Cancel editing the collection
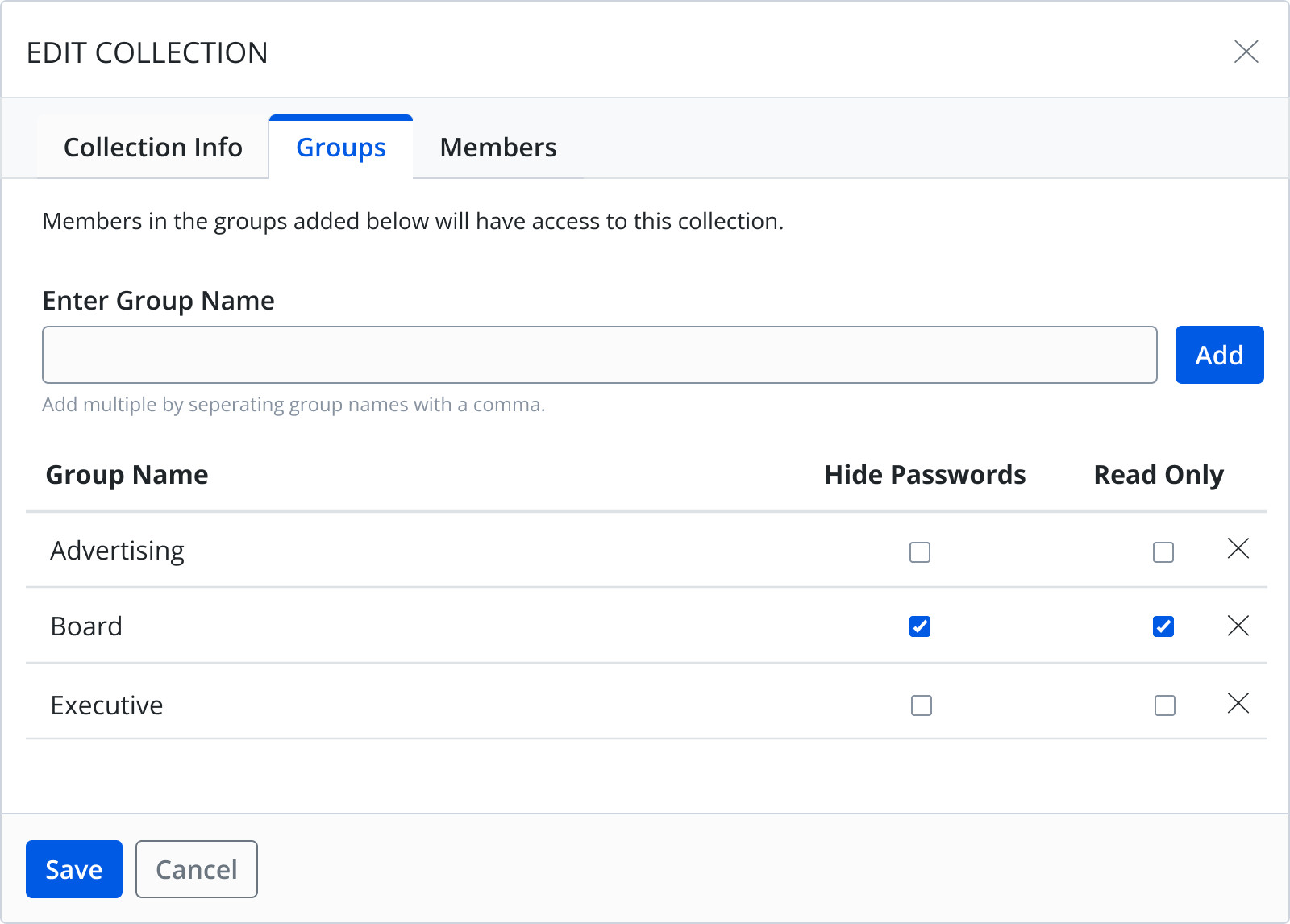This screenshot has width=1290, height=924. click(196, 869)
